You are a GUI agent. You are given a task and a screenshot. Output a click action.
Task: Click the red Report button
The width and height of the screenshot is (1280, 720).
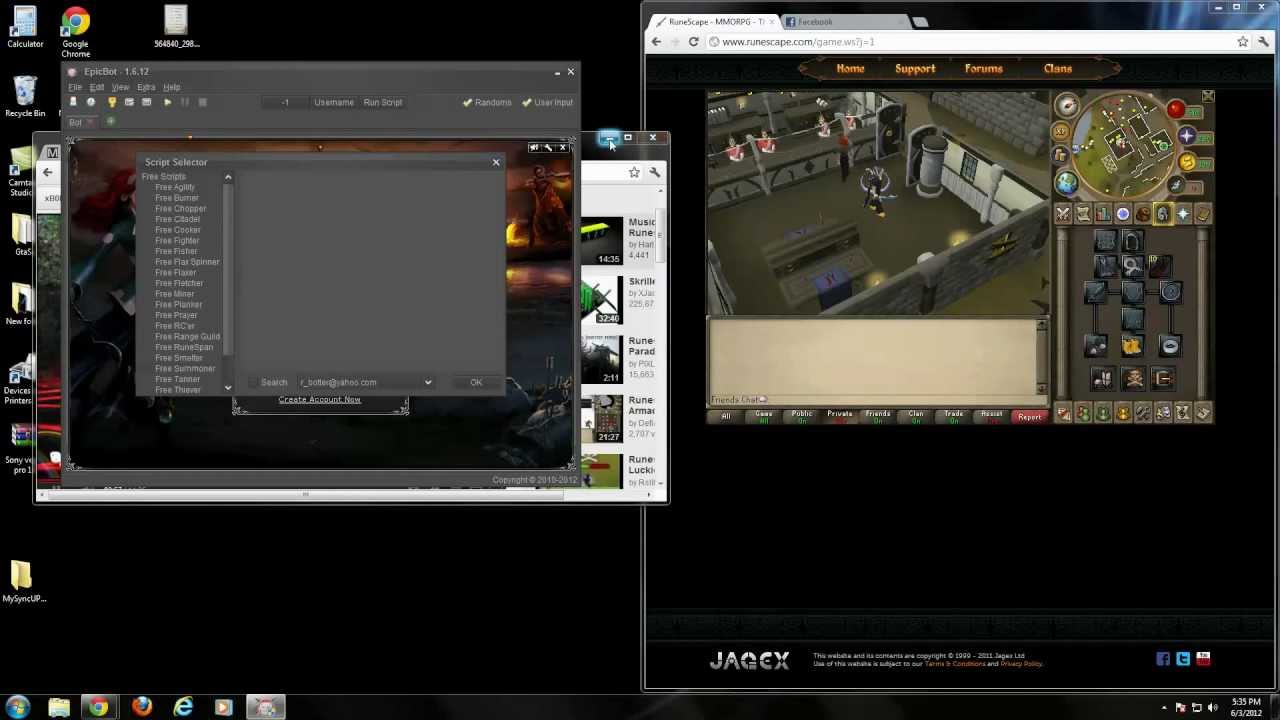tap(1029, 416)
